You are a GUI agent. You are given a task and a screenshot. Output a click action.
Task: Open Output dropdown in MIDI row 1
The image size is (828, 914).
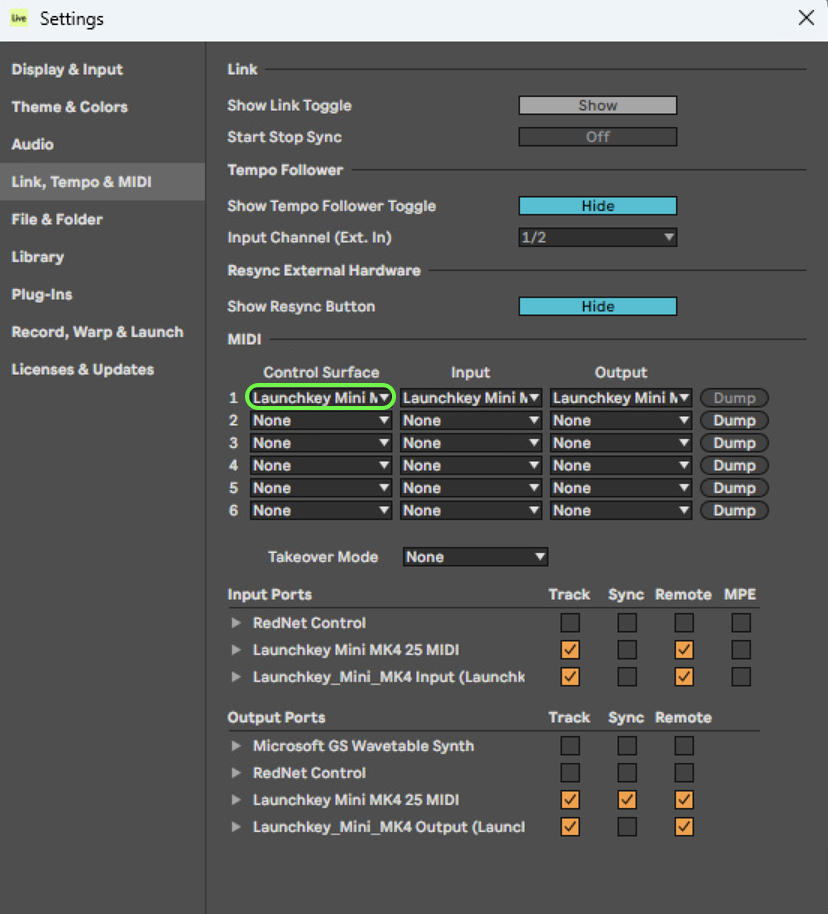620,398
